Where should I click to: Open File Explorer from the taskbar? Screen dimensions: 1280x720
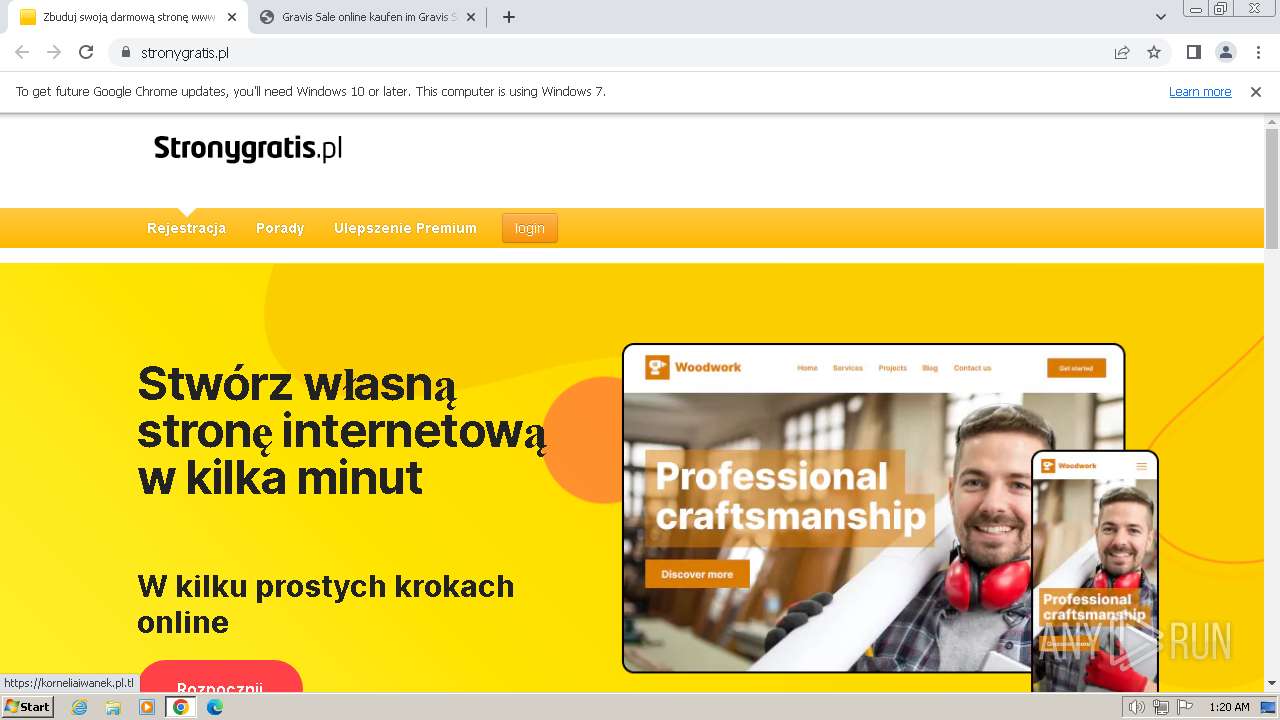coord(113,707)
